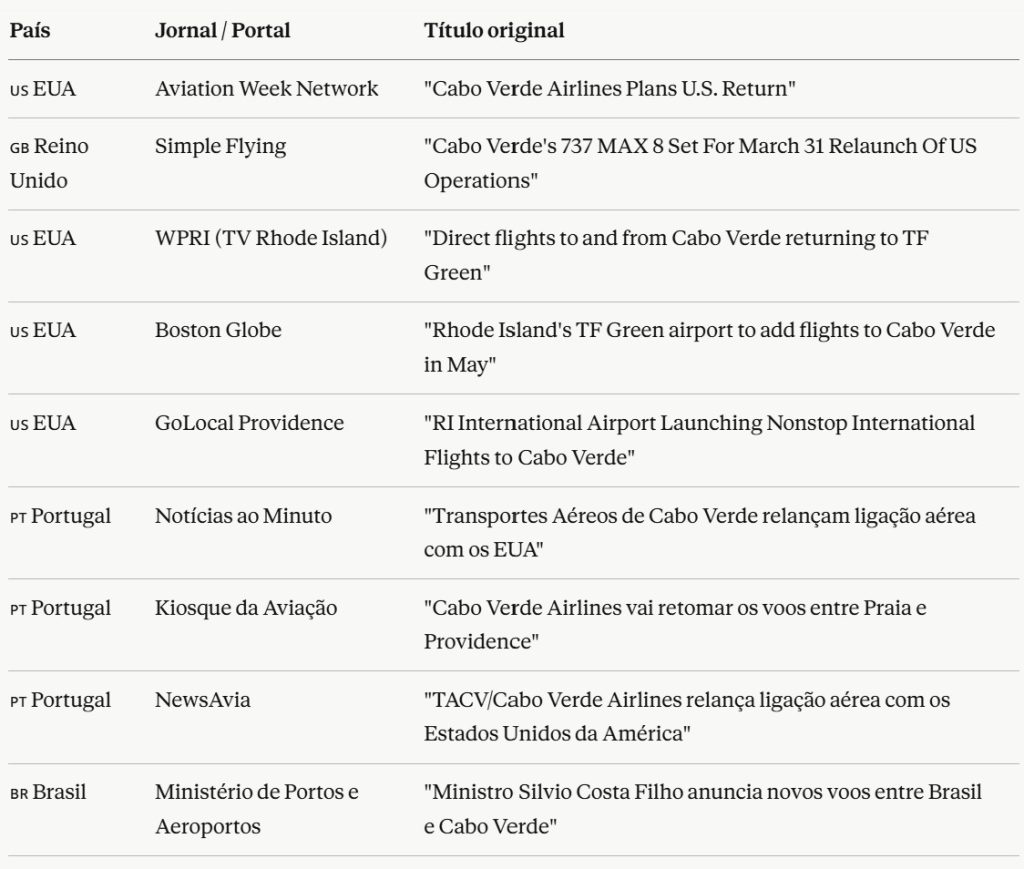Click the Boston Globe newspaper name
1024x869 pixels.
pyautogui.click(x=218, y=330)
